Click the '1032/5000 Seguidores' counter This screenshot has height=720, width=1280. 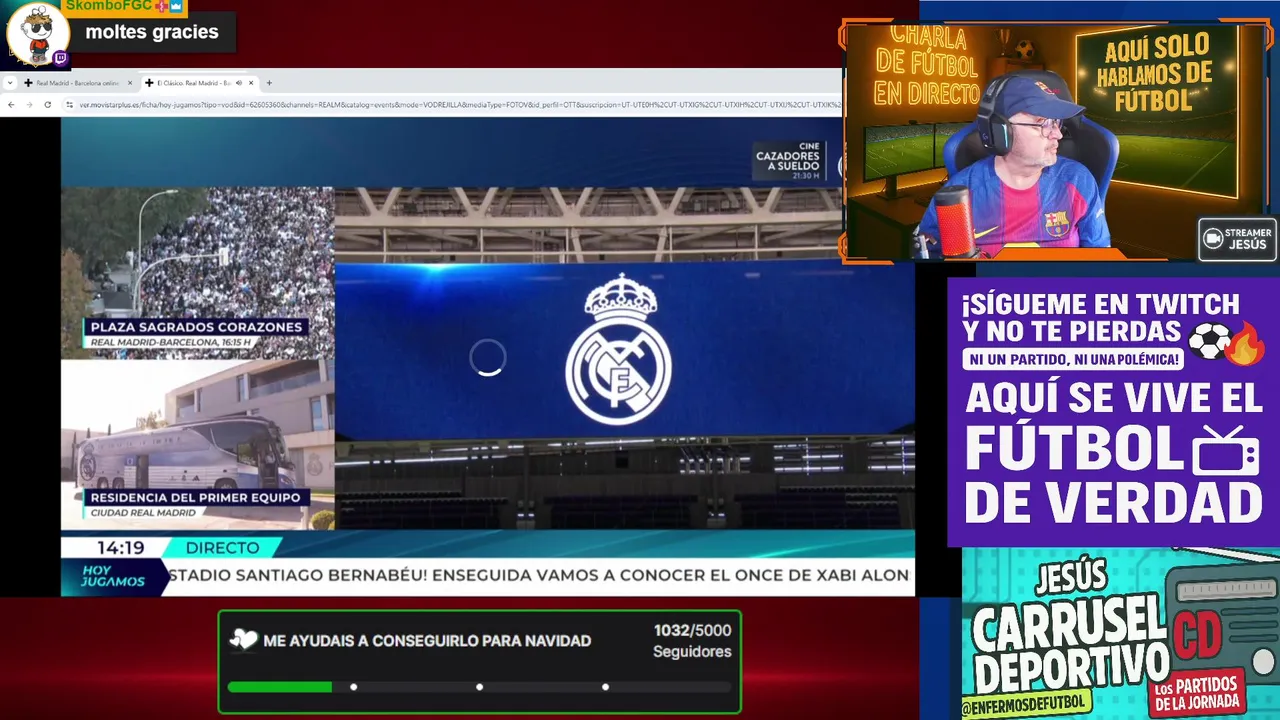pyautogui.click(x=692, y=641)
